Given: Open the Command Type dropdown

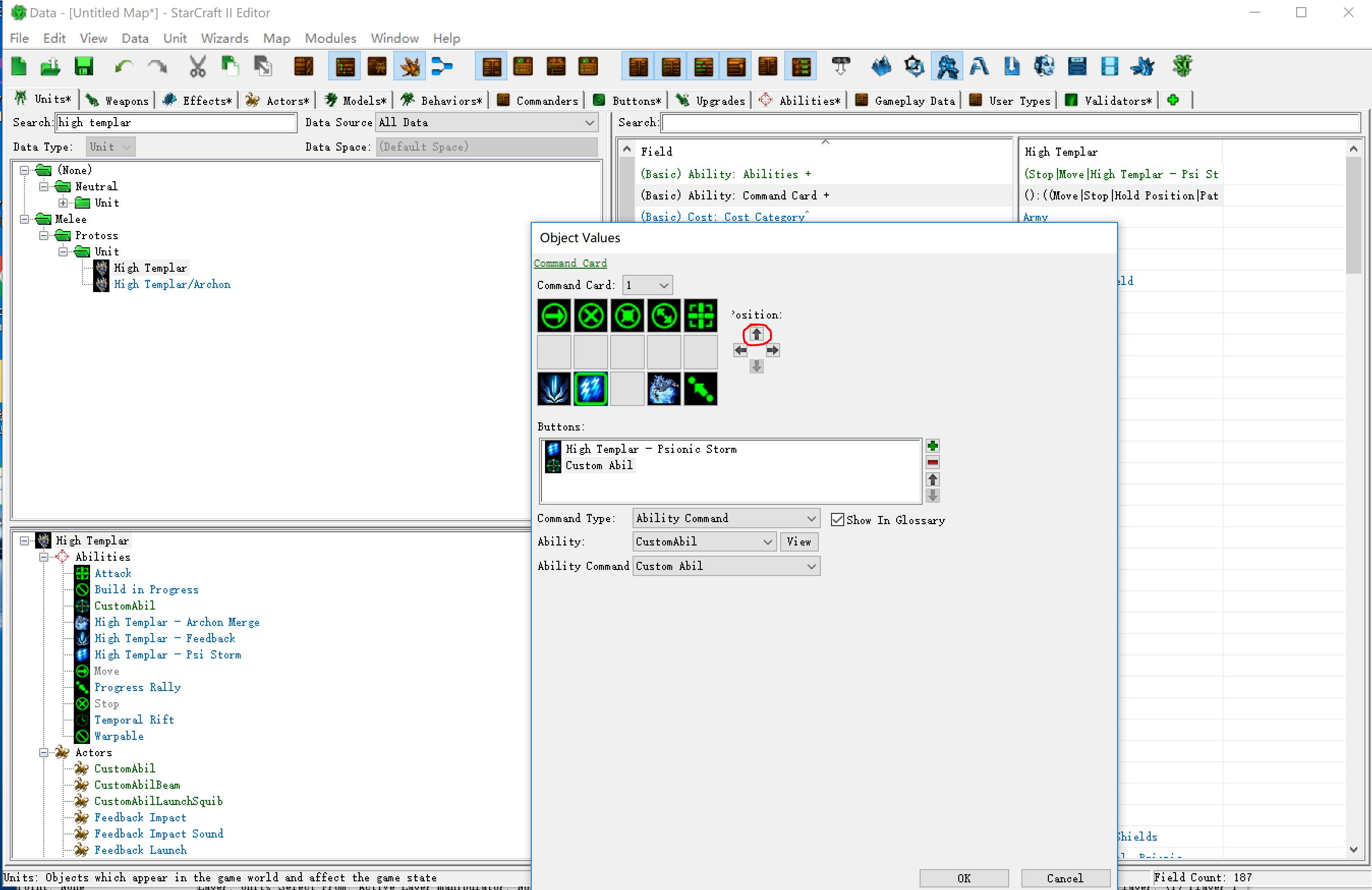Looking at the screenshot, I should coord(726,518).
